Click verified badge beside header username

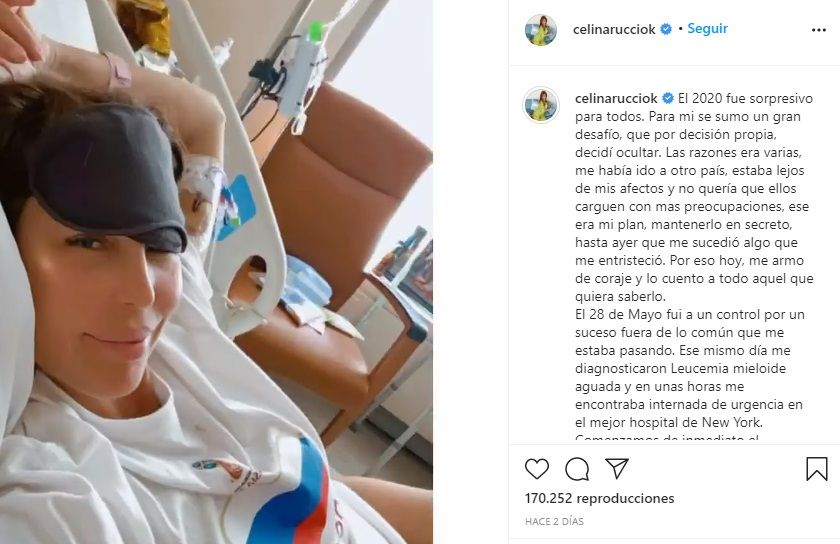click(666, 29)
